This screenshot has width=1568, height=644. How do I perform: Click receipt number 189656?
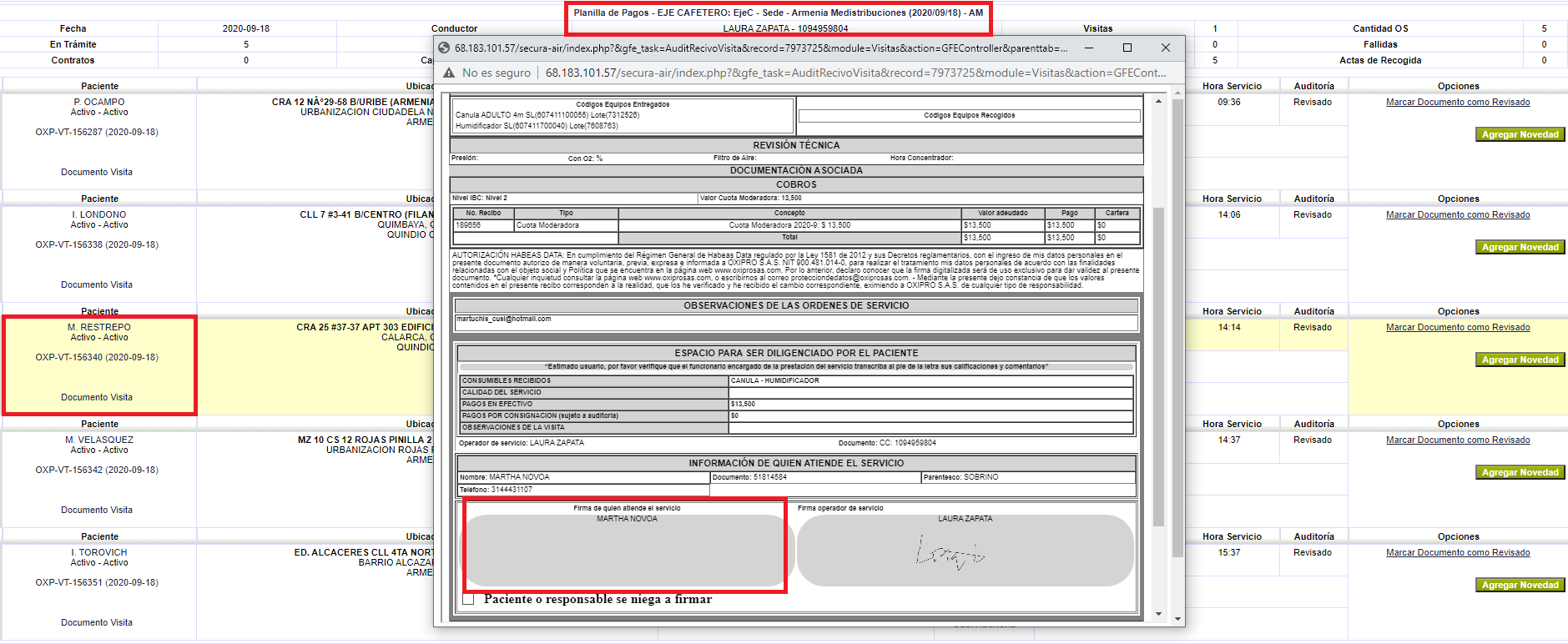[468, 225]
